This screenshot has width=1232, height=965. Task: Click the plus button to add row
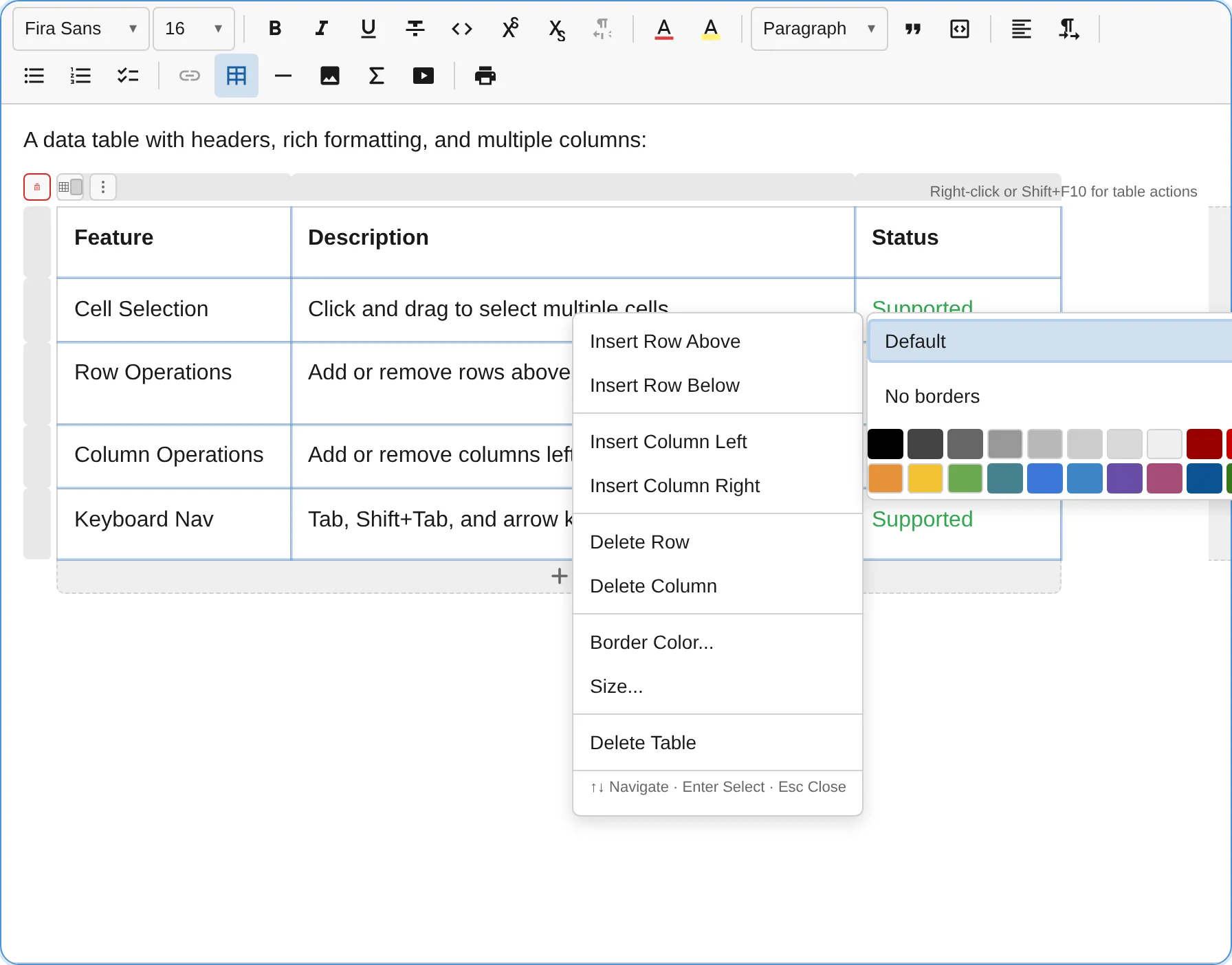(560, 576)
